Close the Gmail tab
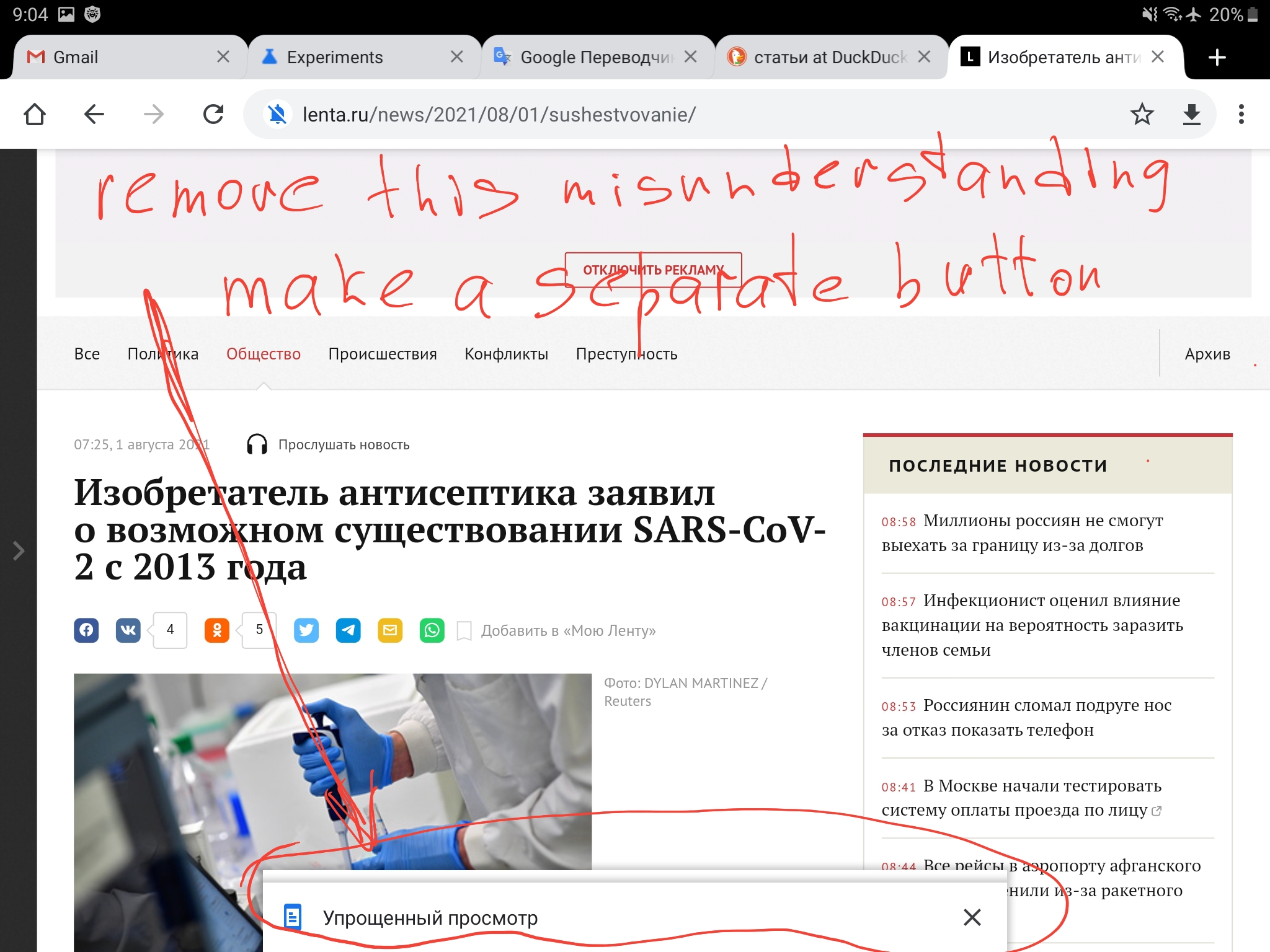The height and width of the screenshot is (952, 1270). (223, 57)
